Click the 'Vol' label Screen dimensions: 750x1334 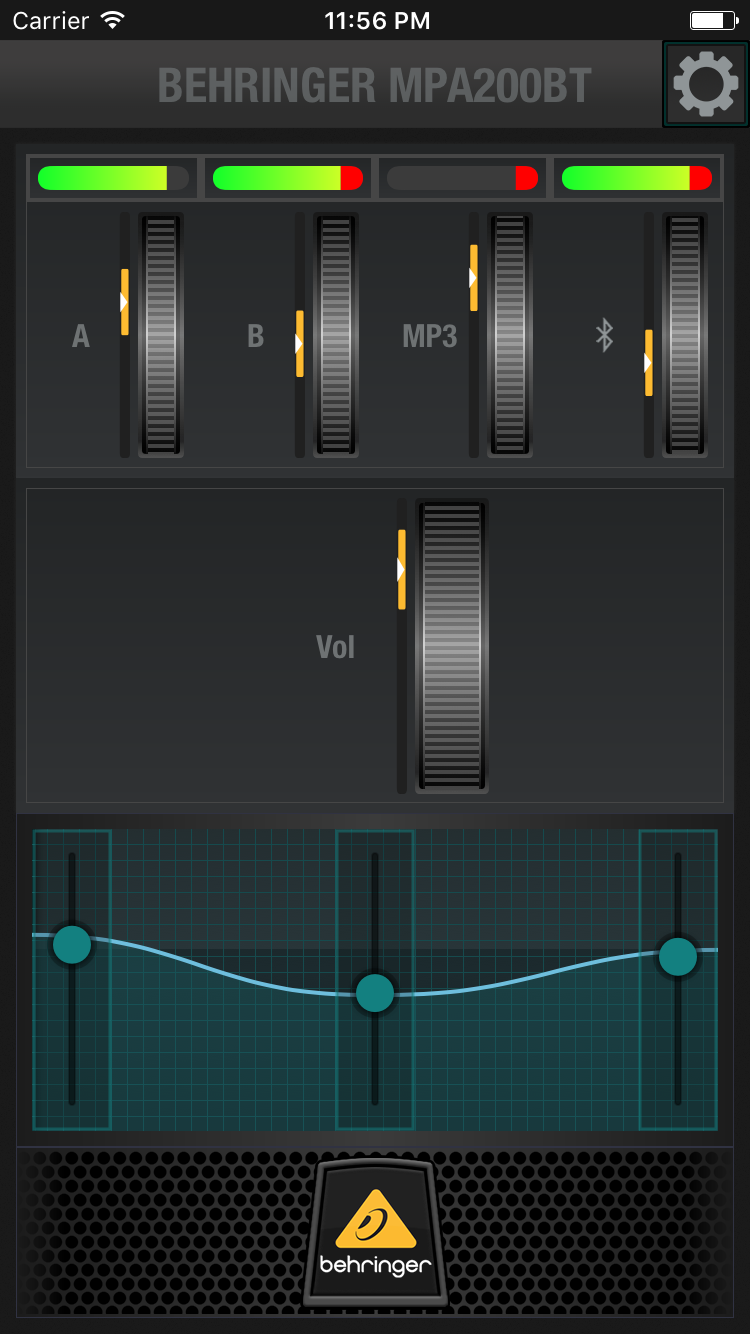tap(336, 647)
